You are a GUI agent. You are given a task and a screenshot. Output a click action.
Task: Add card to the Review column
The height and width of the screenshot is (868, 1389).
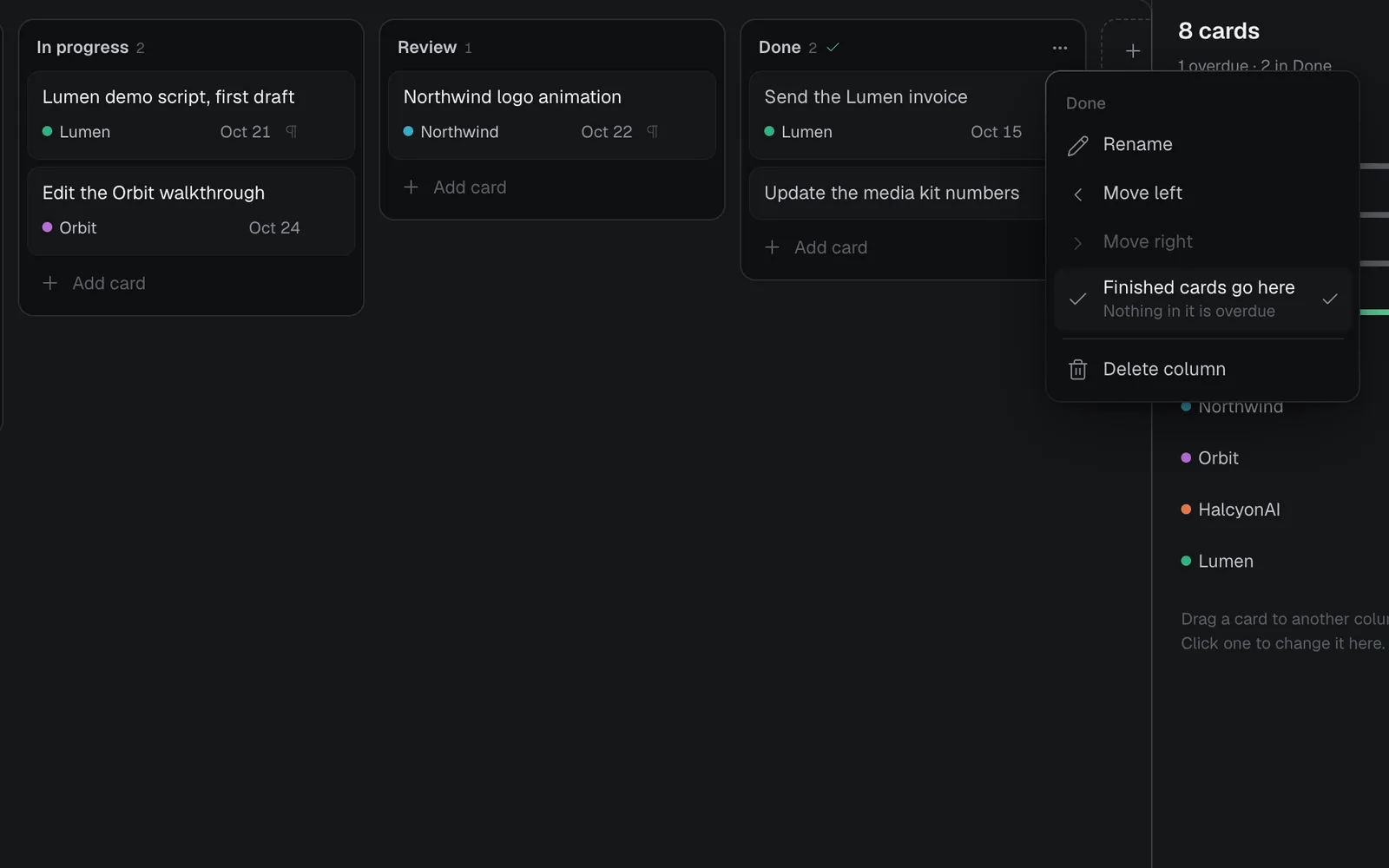coord(552,187)
